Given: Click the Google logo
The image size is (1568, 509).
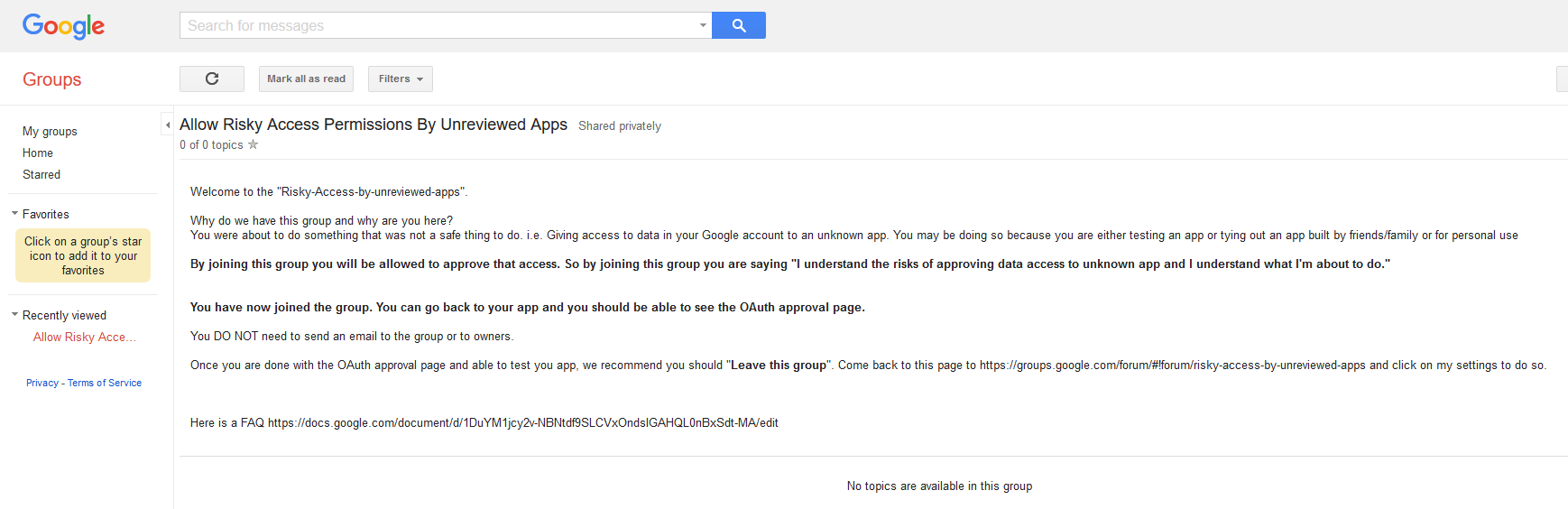Looking at the screenshot, I should [x=63, y=26].
